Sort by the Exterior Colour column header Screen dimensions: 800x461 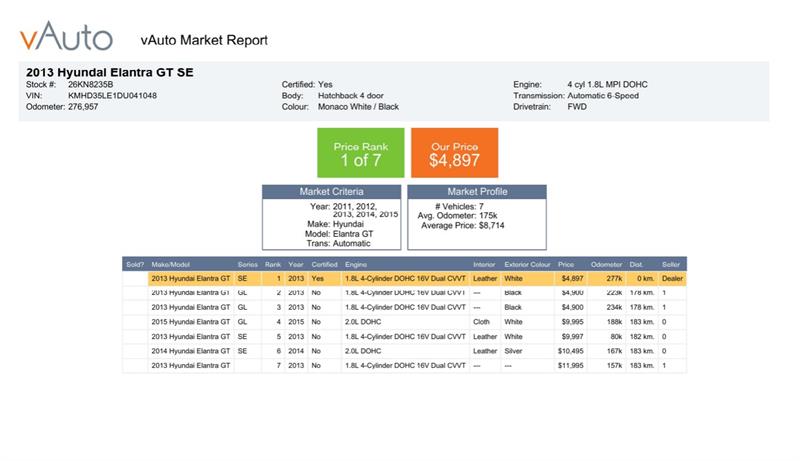[528, 265]
